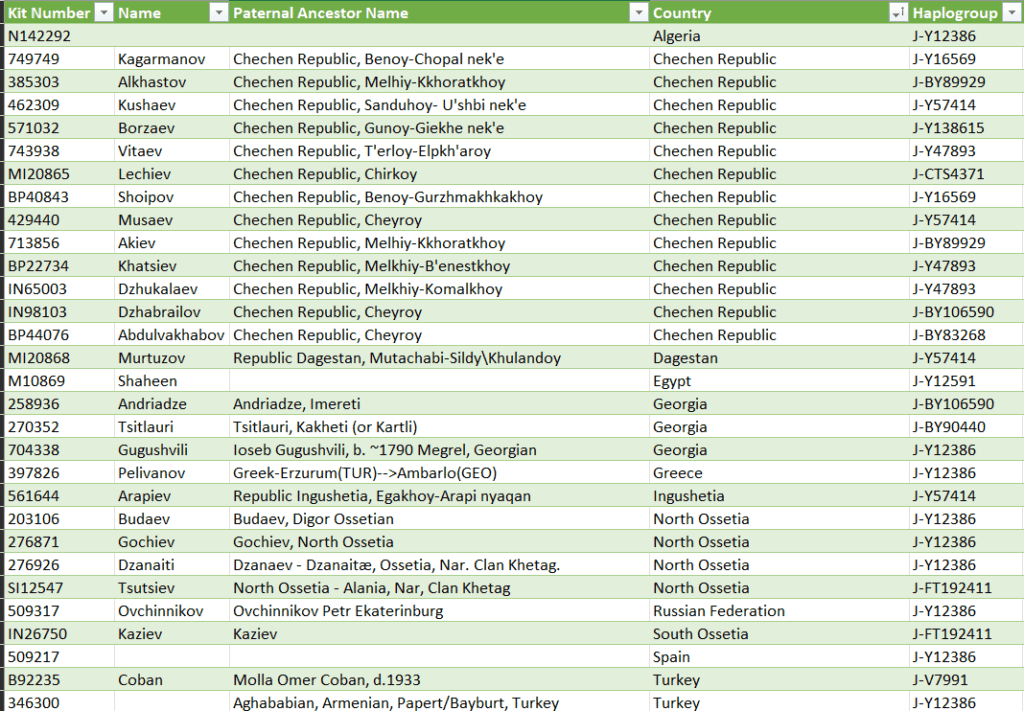Click the Russian Federation country cell
Image resolution: width=1024 pixels, height=711 pixels.
click(719, 611)
